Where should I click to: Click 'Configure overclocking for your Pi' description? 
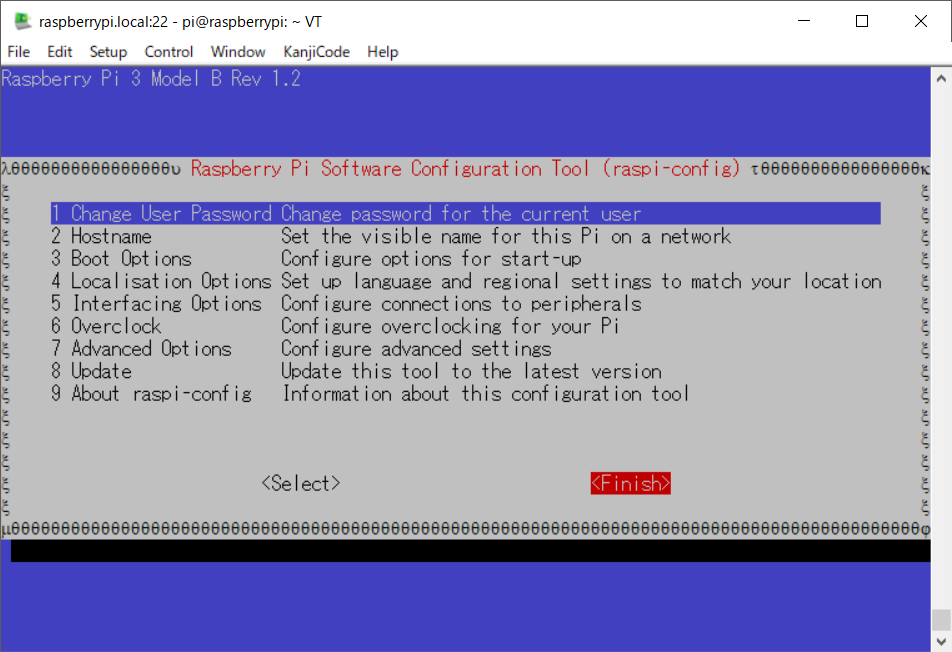pyautogui.click(x=450, y=326)
